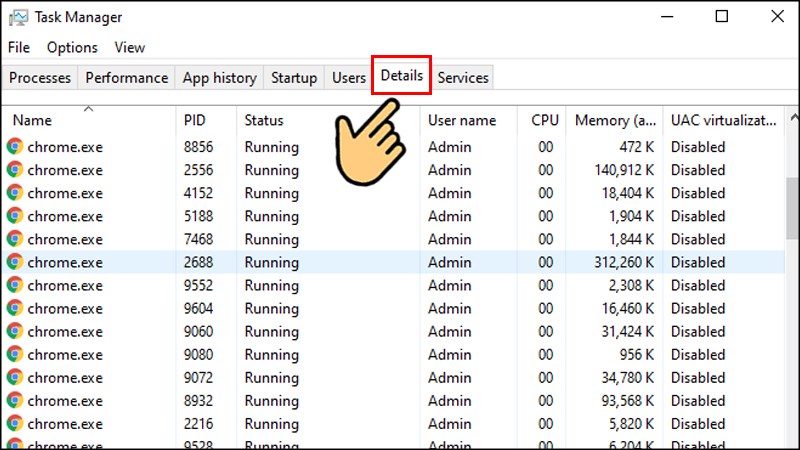Screen dimensions: 800x450
Task: Sort by the Name column header
Action: tap(89, 120)
